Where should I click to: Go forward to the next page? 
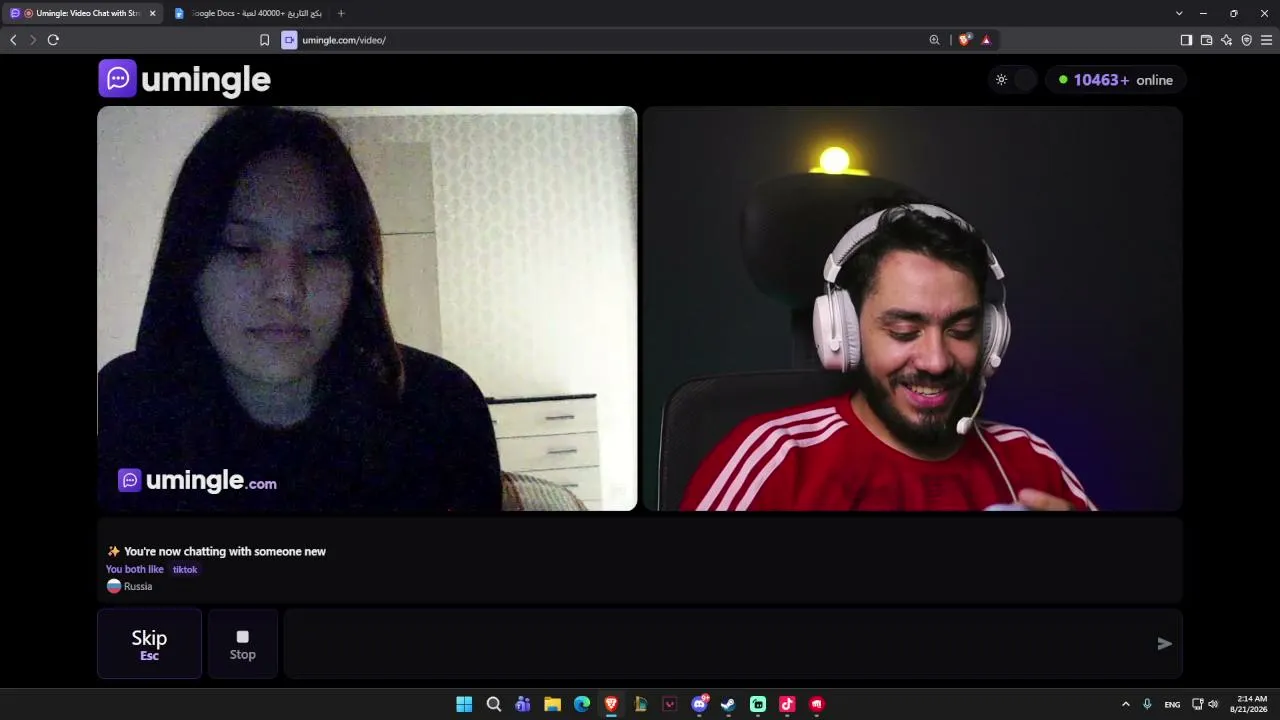click(33, 40)
